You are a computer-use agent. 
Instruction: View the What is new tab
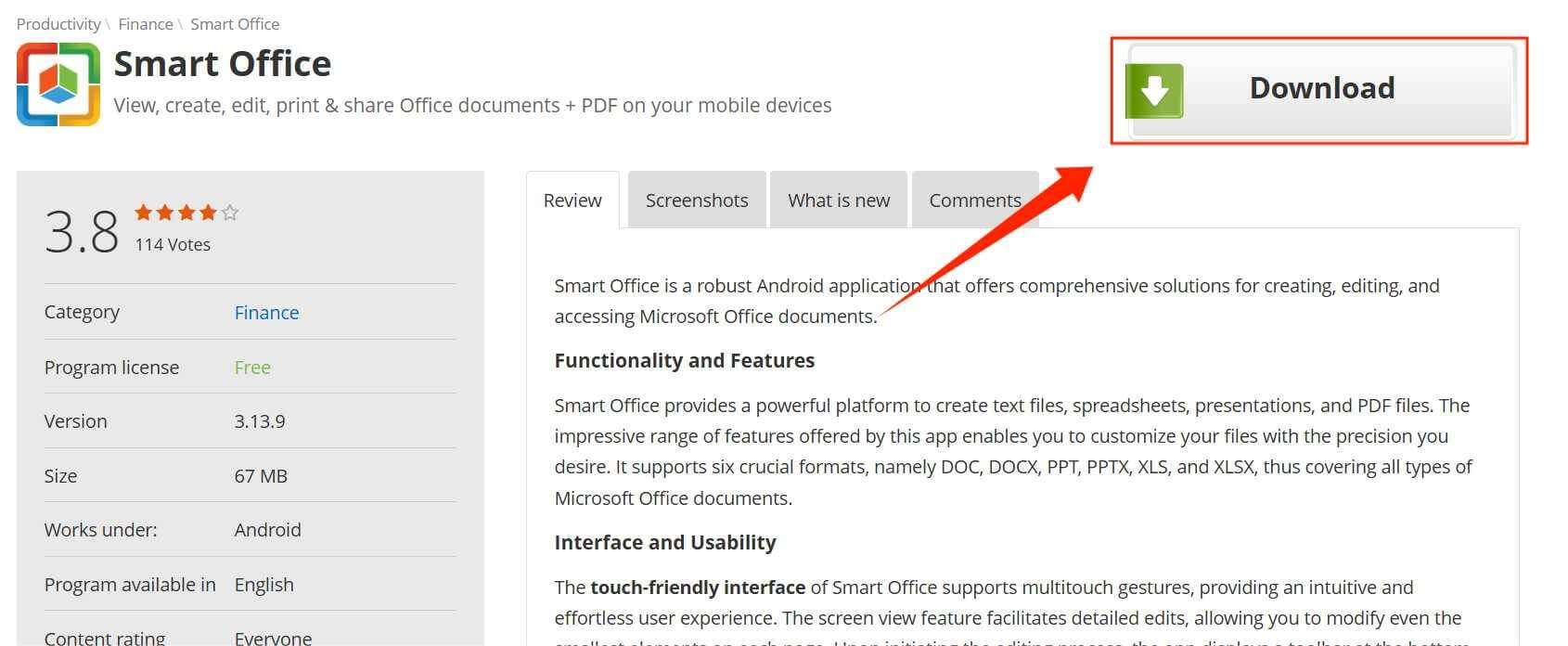pos(838,200)
